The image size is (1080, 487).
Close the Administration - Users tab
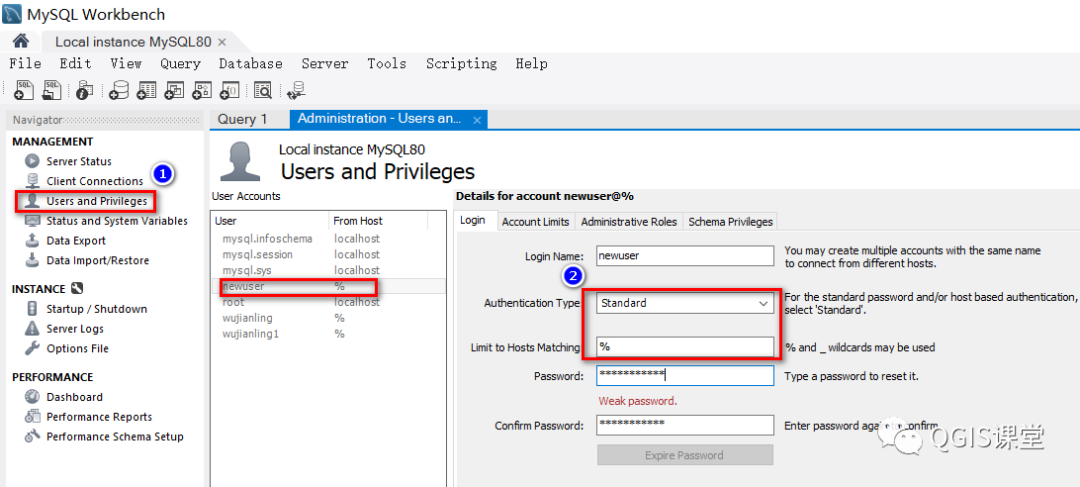[x=477, y=119]
